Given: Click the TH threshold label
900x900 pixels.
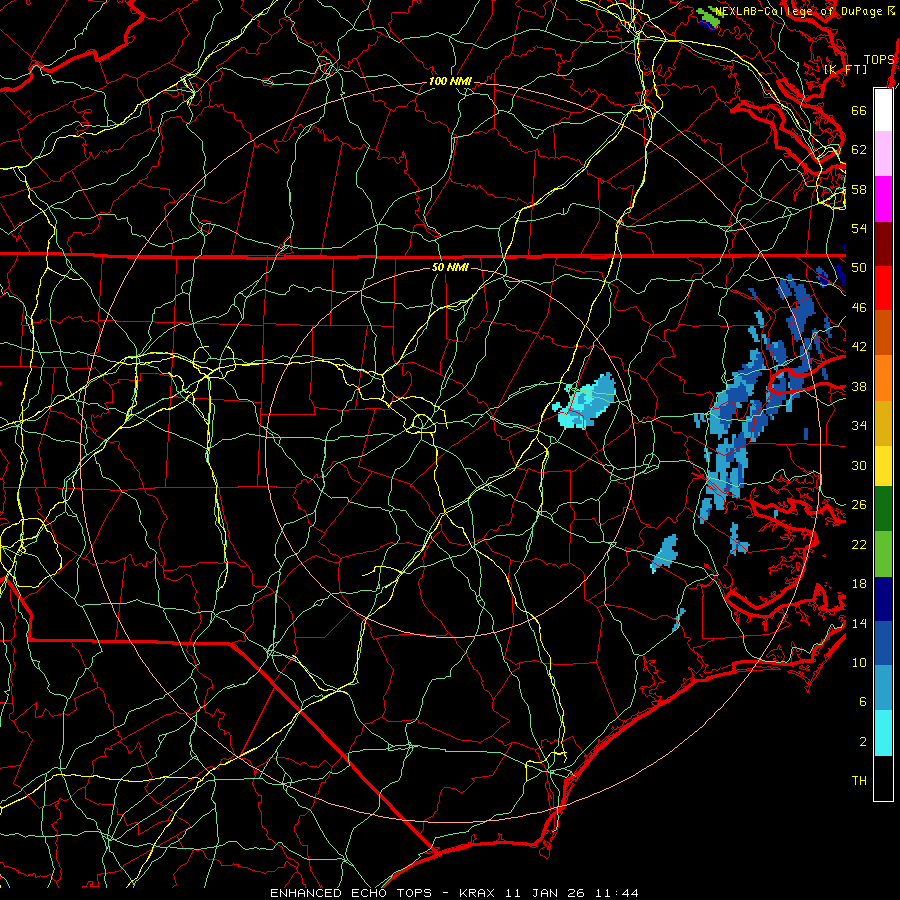Looking at the screenshot, I should point(859,781).
